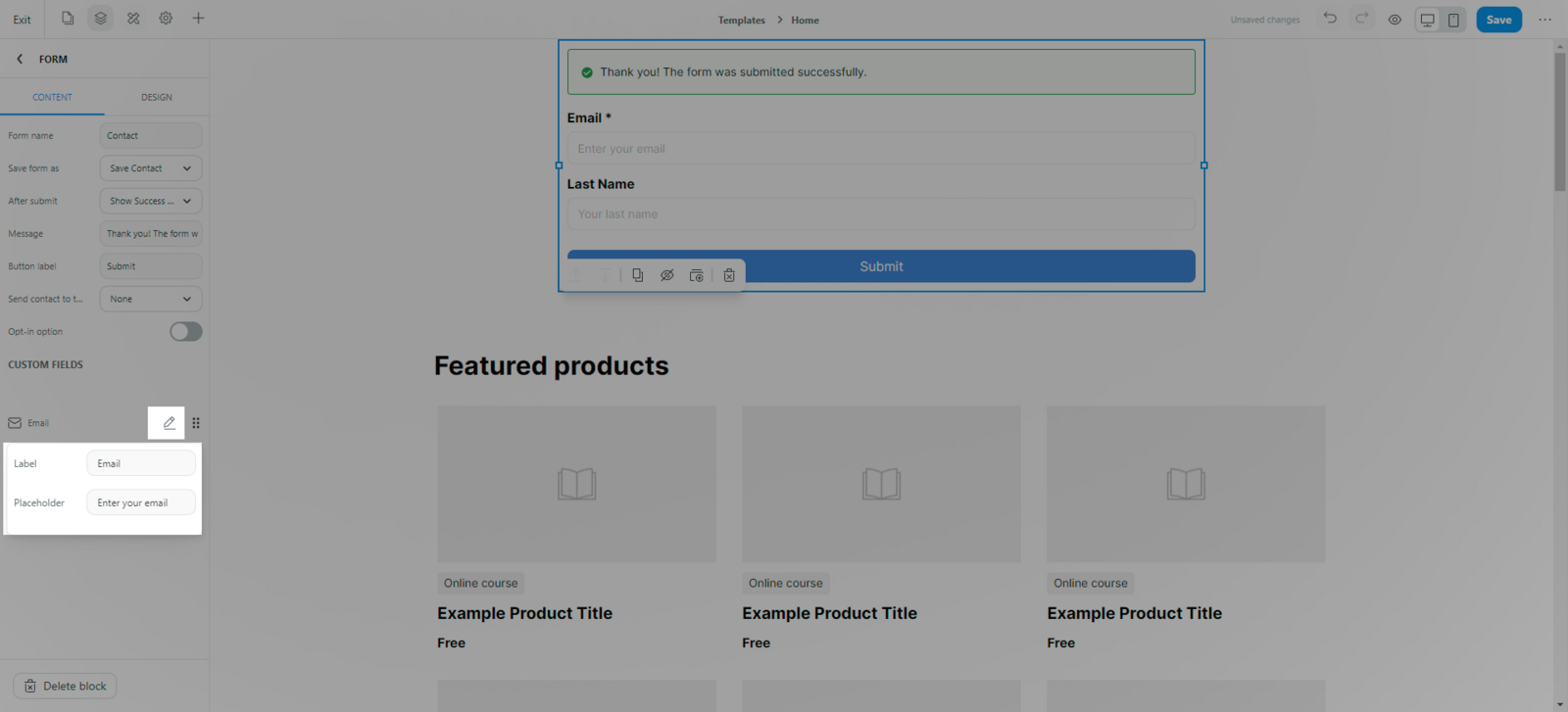
Task: Open the Pages icon in top toolbar
Action: [x=68, y=19]
